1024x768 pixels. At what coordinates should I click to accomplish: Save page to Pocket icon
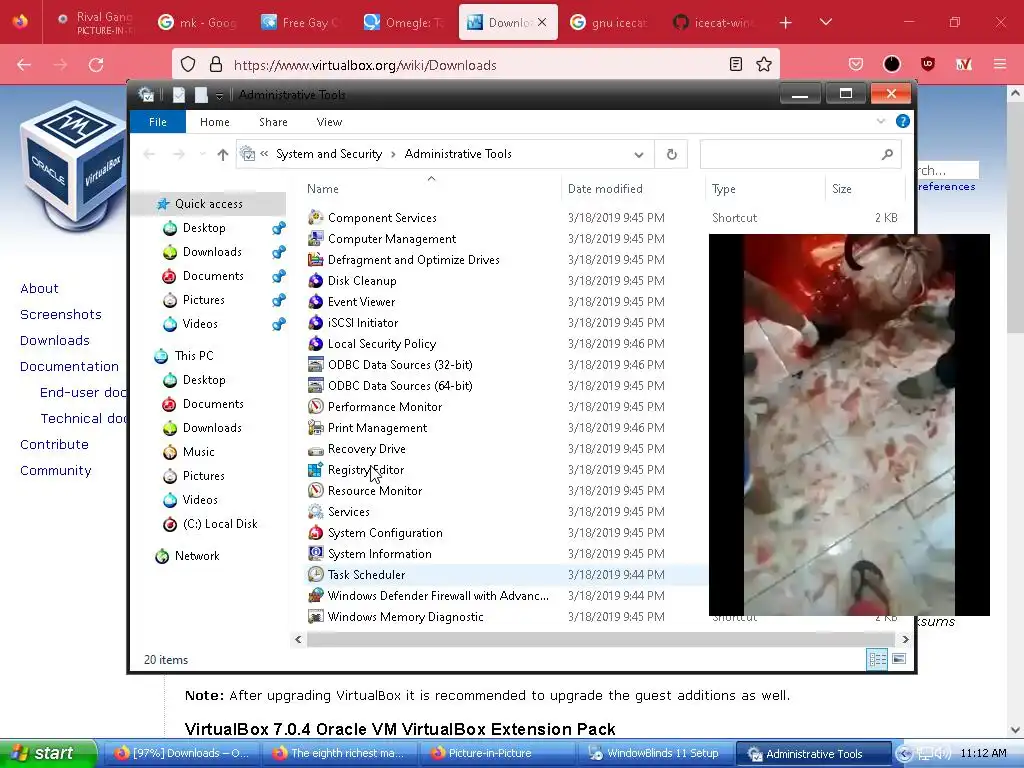click(856, 64)
